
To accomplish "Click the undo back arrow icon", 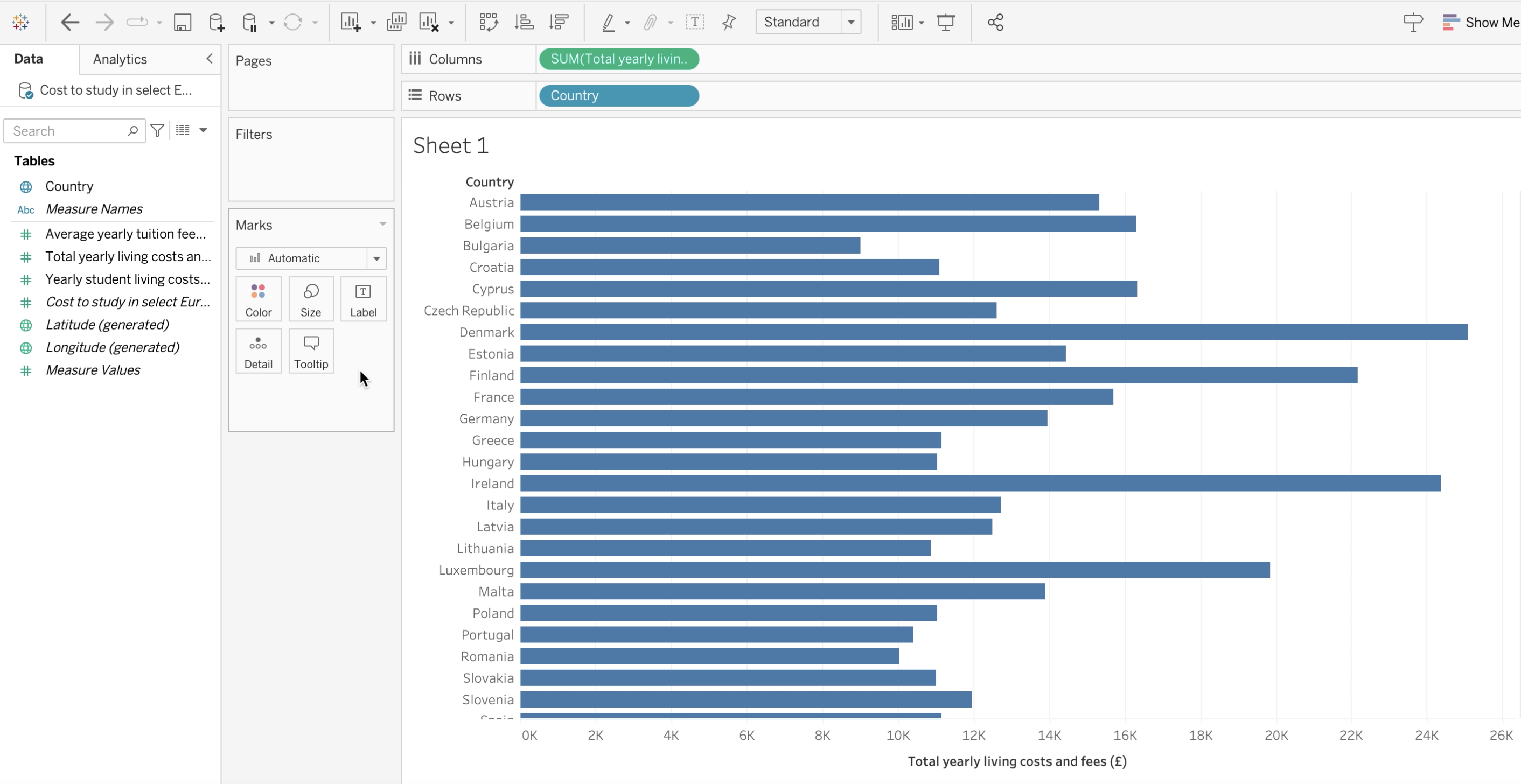I will coord(69,23).
